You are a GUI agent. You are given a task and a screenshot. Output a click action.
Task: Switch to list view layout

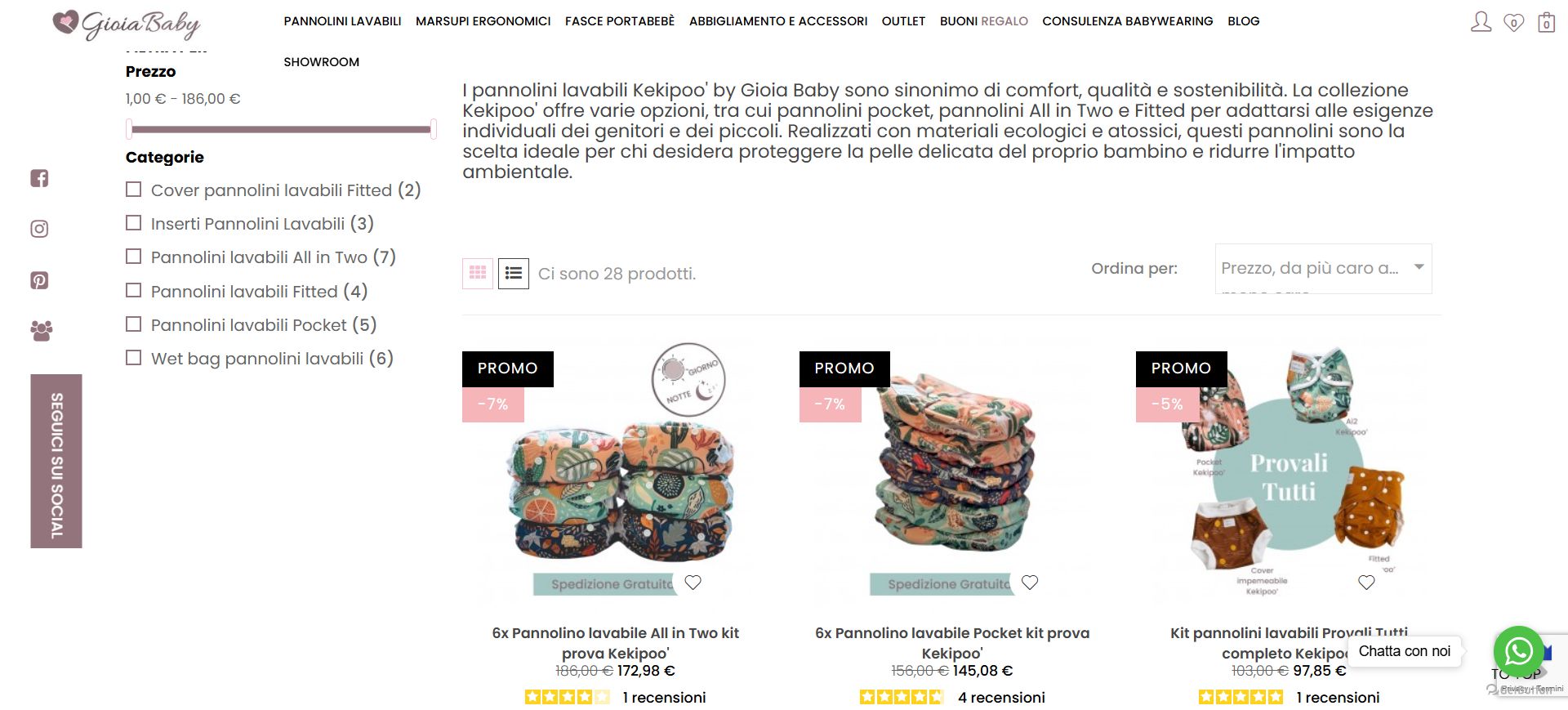click(514, 273)
